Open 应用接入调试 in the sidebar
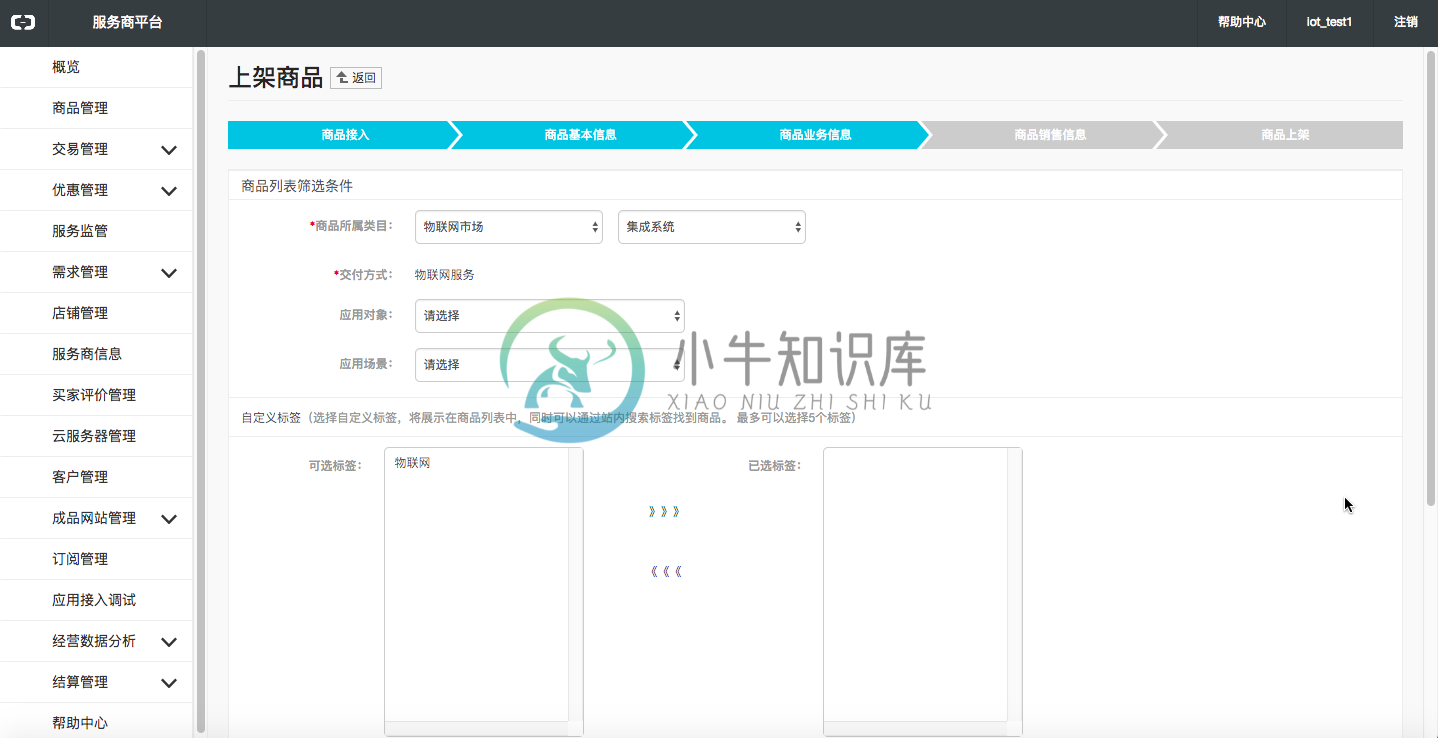Image resolution: width=1438 pixels, height=738 pixels. 94,600
